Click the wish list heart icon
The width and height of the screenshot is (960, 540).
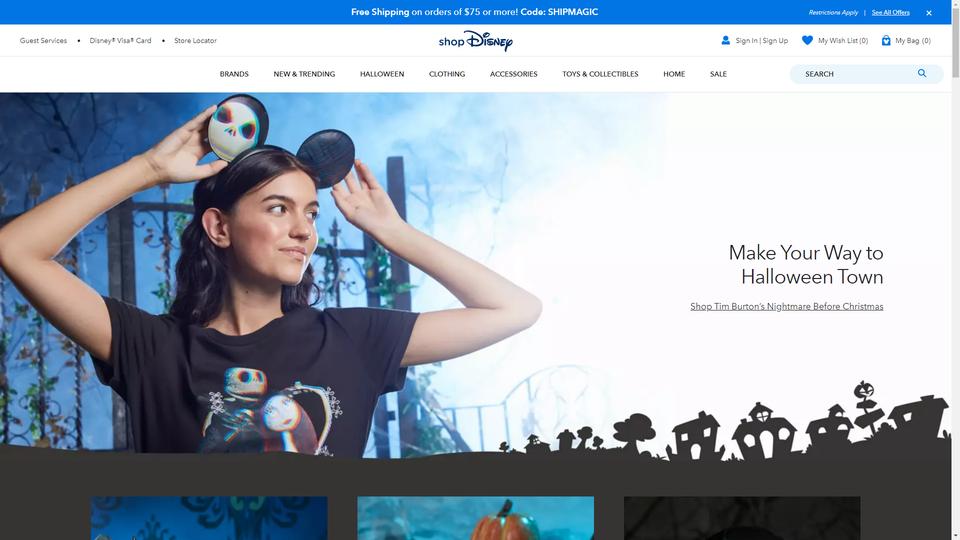coord(808,40)
